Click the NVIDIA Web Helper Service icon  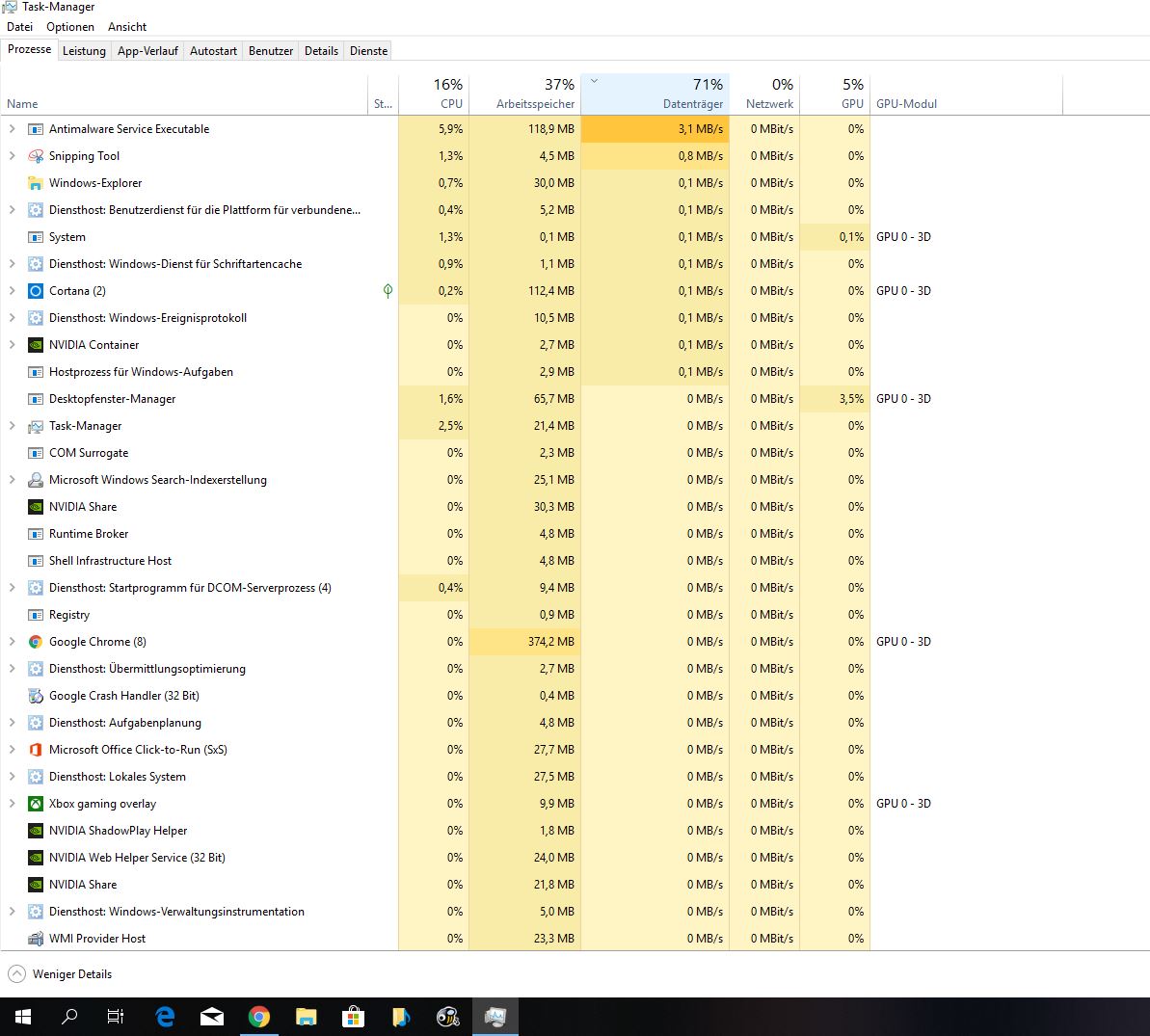click(x=36, y=858)
